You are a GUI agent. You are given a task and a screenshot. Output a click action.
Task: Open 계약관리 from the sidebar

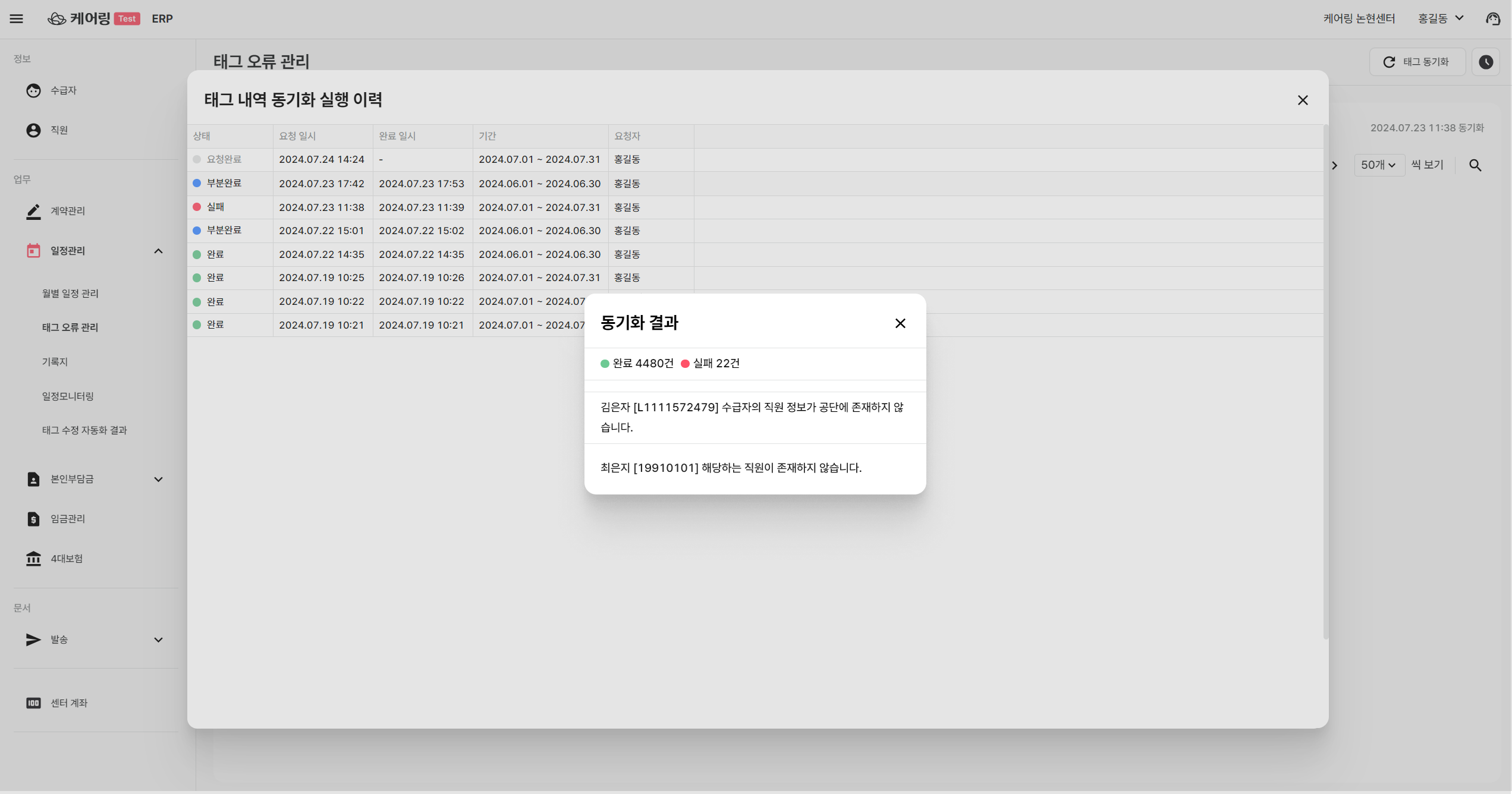67,211
